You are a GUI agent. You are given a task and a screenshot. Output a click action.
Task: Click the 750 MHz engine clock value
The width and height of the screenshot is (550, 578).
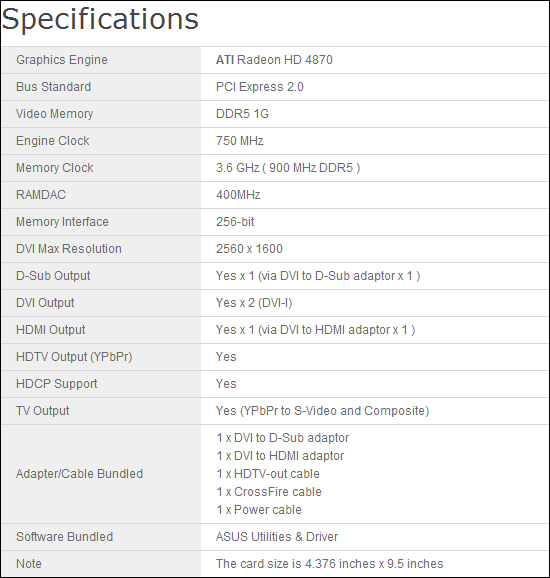coord(240,140)
